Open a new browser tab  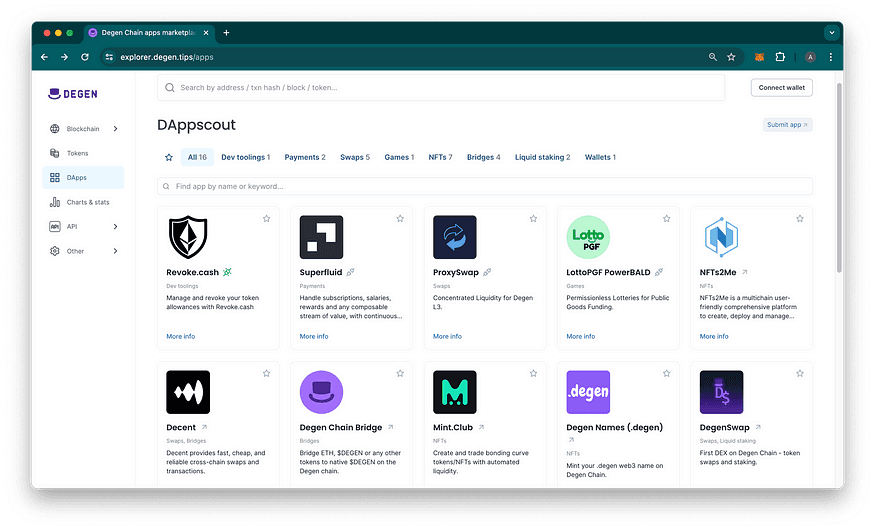(x=226, y=33)
